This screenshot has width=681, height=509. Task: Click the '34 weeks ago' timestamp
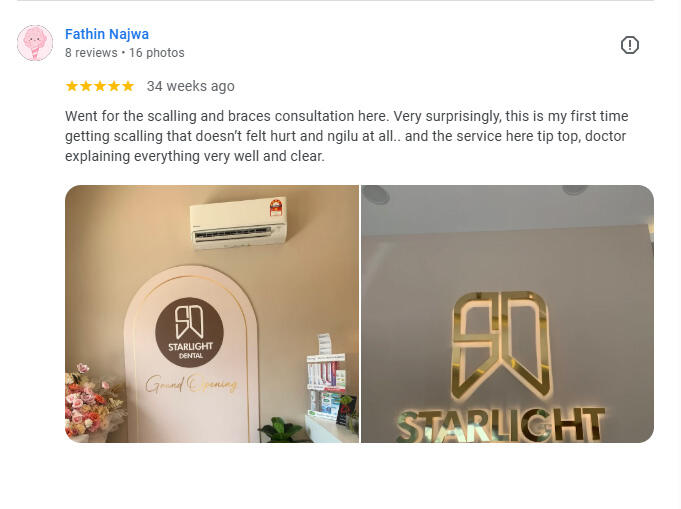[x=191, y=86]
